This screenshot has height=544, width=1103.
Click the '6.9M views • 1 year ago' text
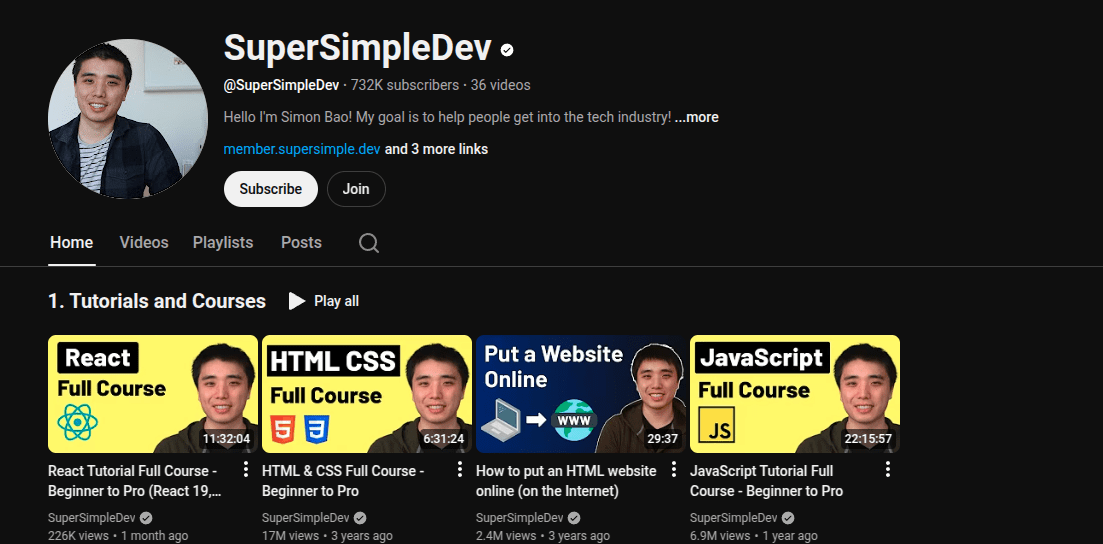pyautogui.click(x=754, y=536)
